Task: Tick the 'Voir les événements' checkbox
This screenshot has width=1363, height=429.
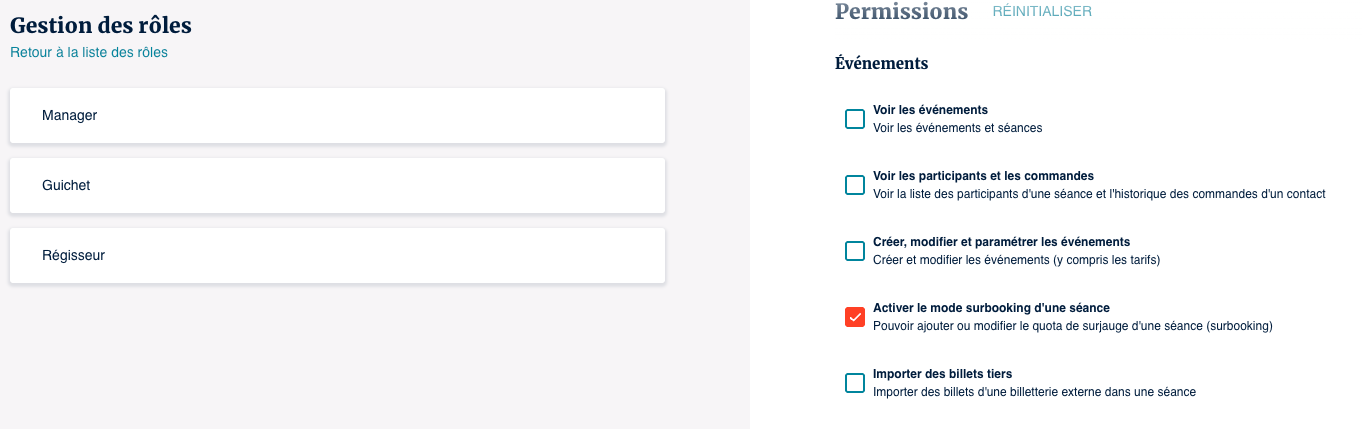Action: point(855,119)
